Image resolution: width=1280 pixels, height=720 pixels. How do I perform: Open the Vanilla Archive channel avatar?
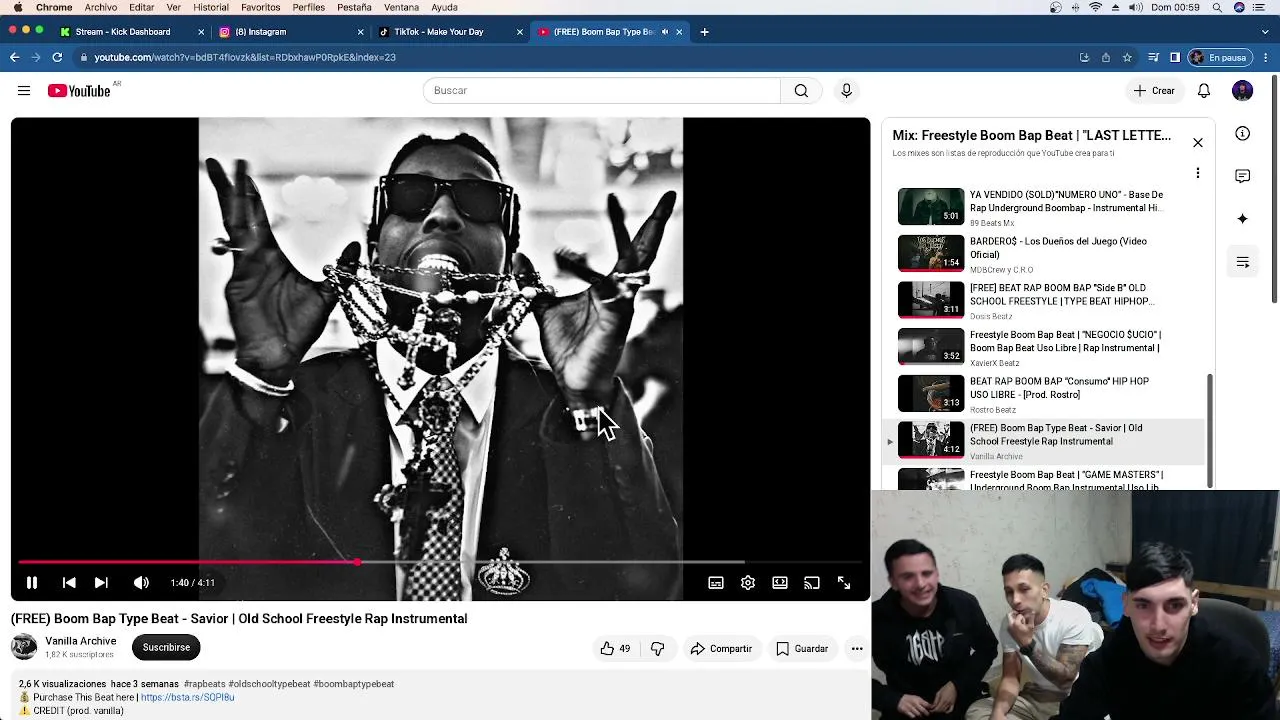pos(24,647)
